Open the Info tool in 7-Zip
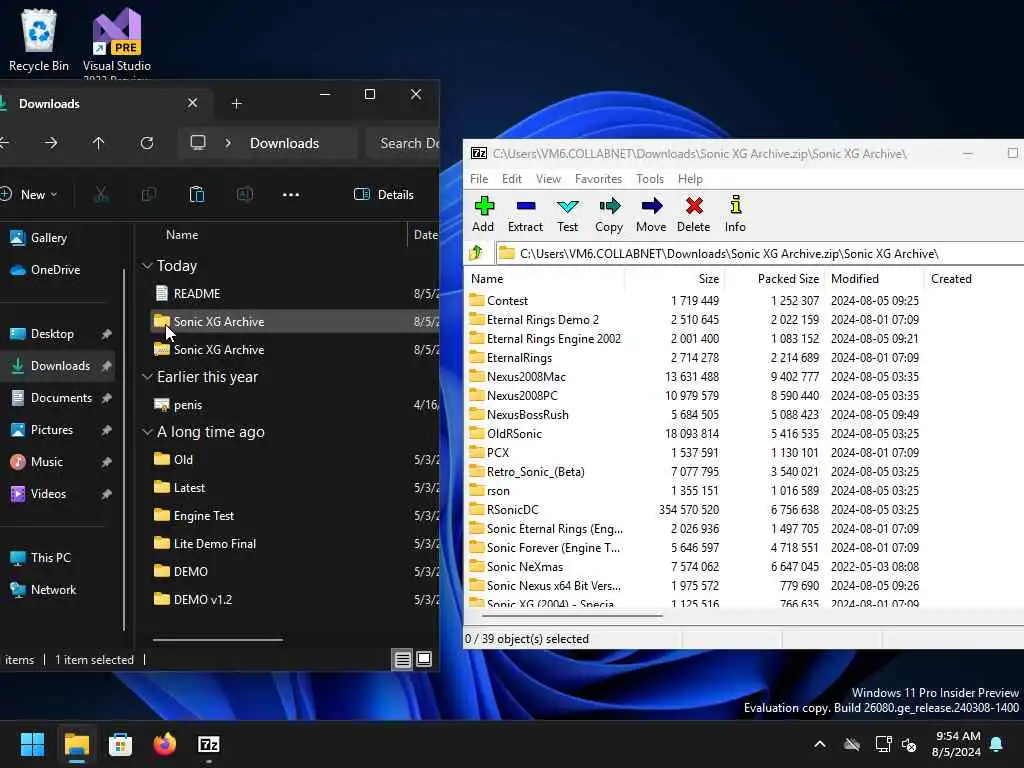The width and height of the screenshot is (1024, 768). [735, 214]
